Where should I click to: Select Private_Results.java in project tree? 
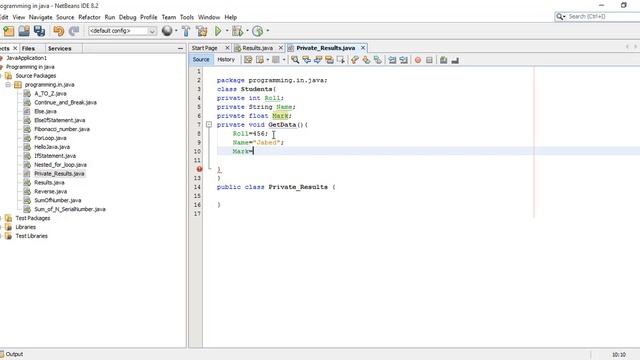59,173
